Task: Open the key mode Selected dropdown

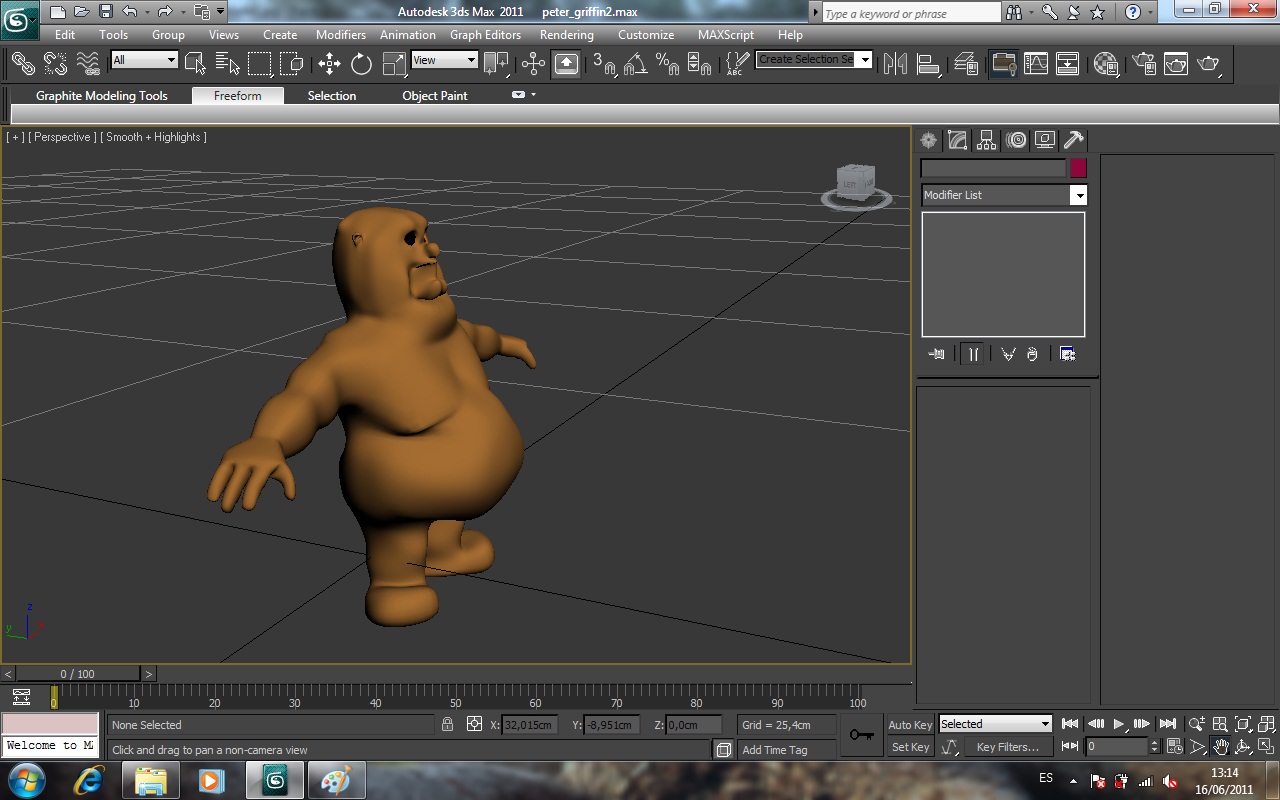Action: click(x=996, y=724)
